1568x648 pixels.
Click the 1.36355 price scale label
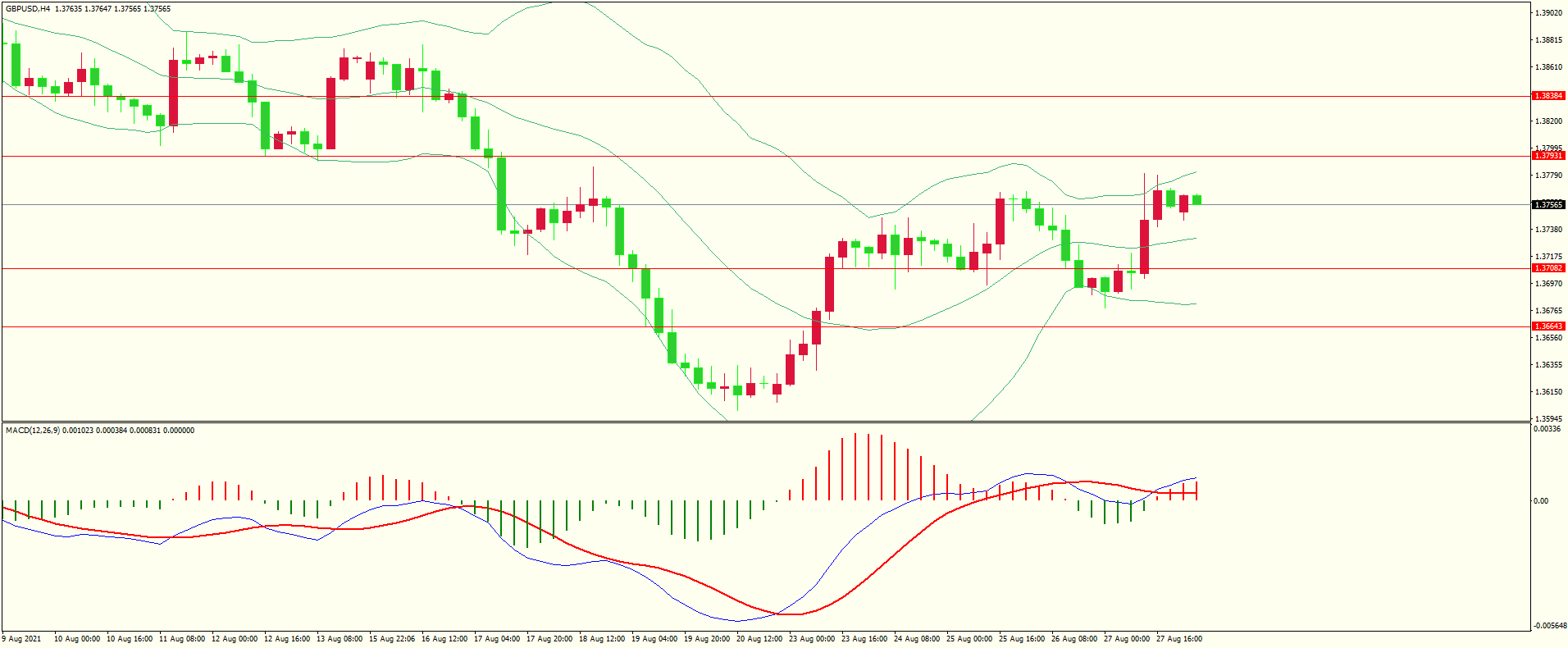pos(1548,365)
